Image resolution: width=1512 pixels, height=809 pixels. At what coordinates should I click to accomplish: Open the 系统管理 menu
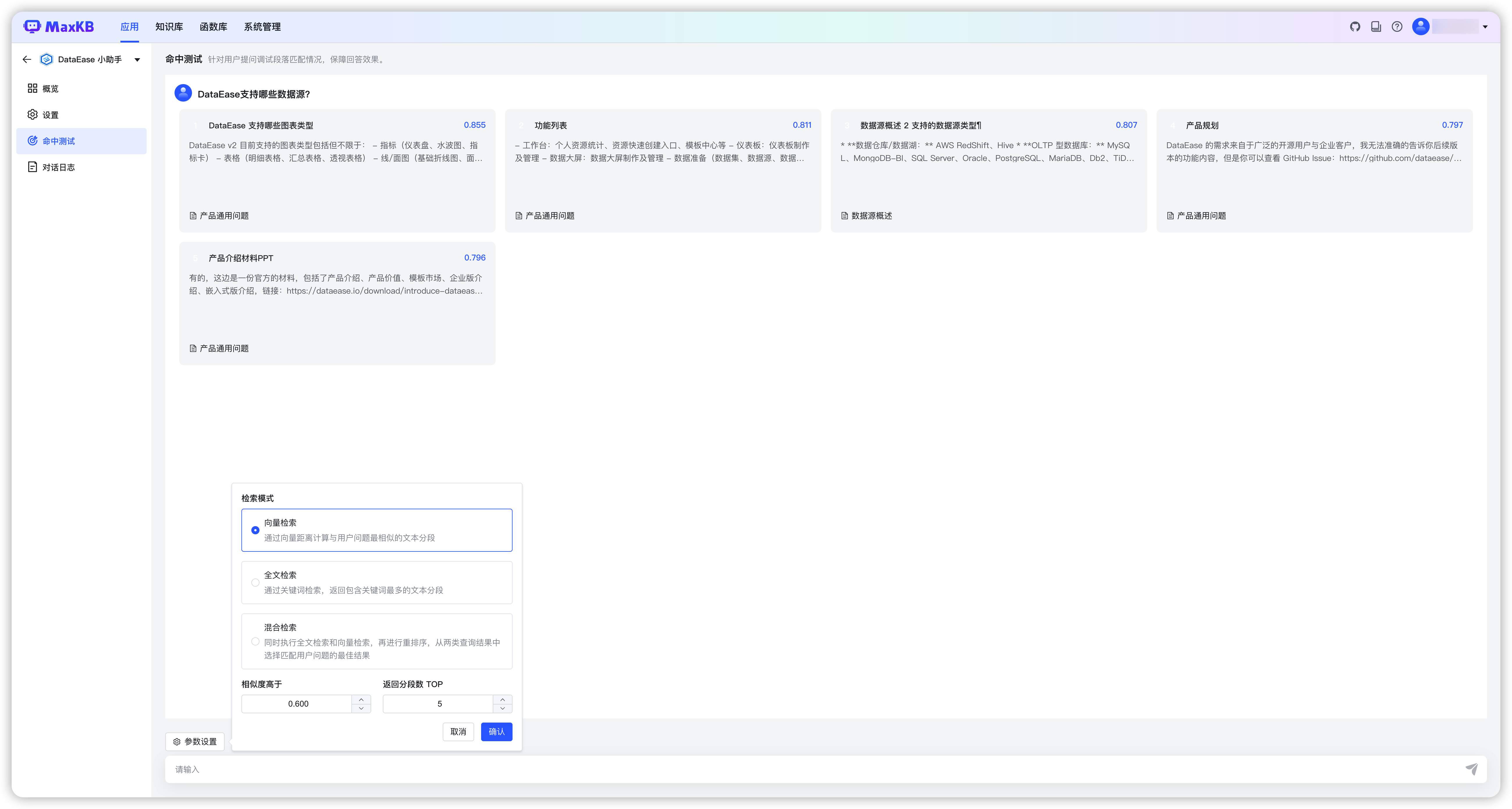click(262, 27)
